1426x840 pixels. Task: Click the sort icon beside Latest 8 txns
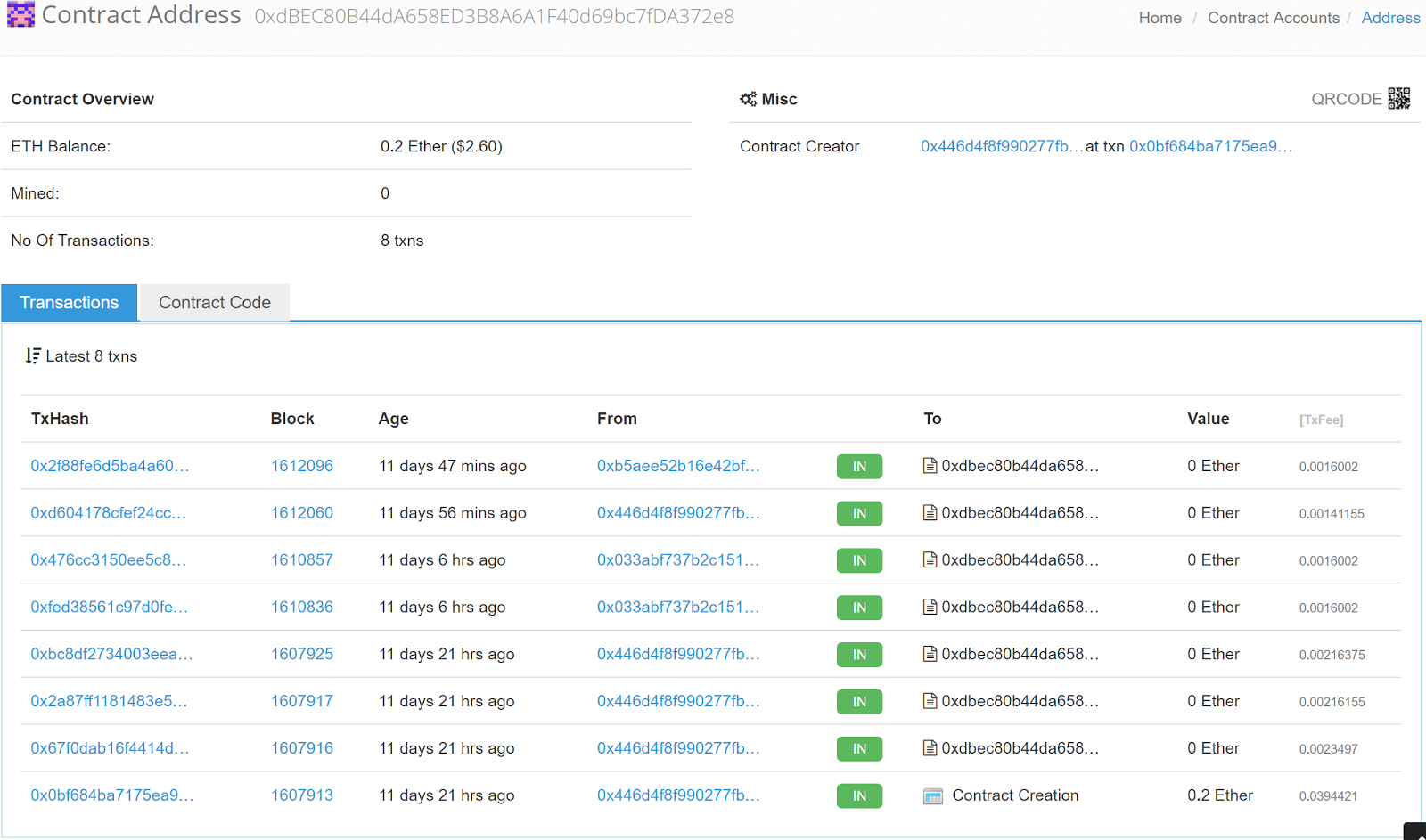(x=33, y=356)
